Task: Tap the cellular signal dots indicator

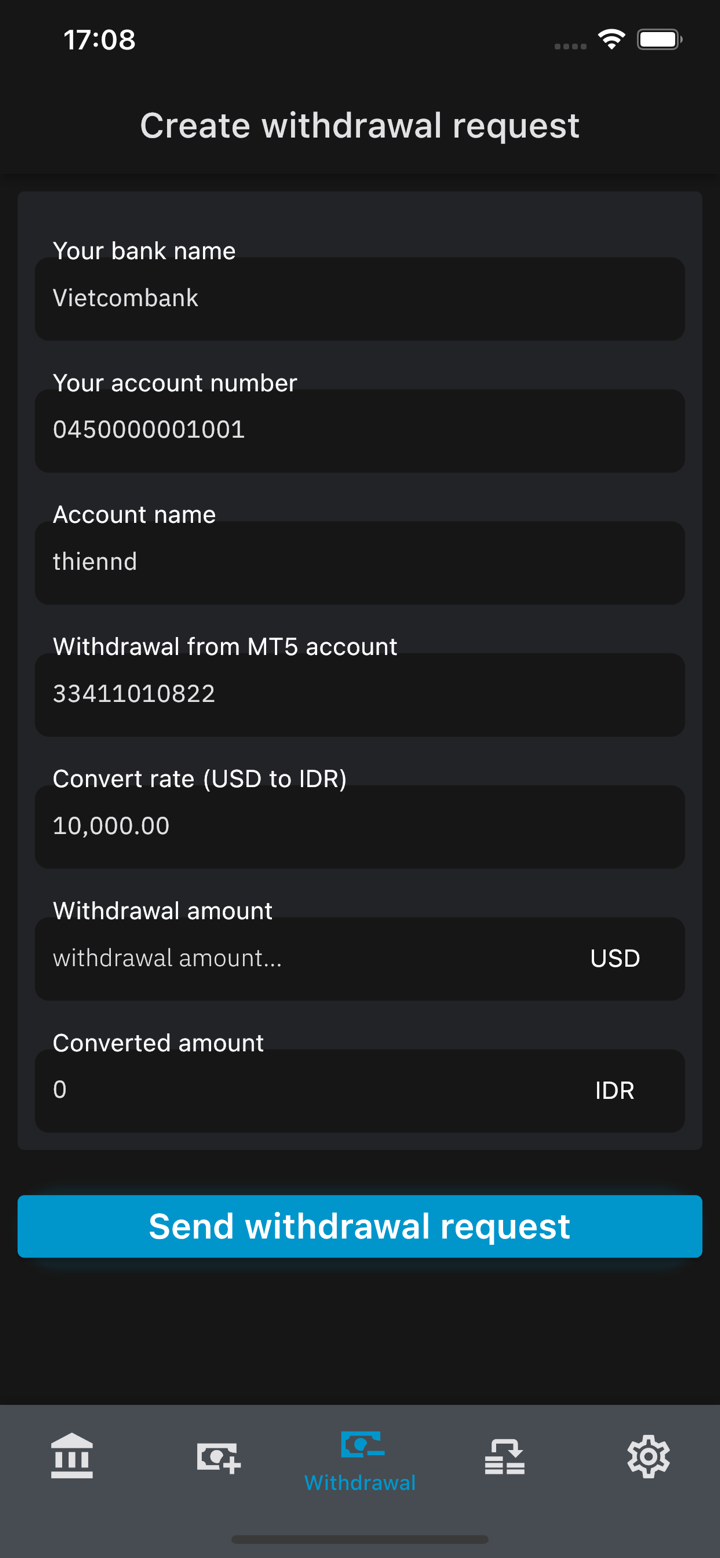Action: point(570,46)
